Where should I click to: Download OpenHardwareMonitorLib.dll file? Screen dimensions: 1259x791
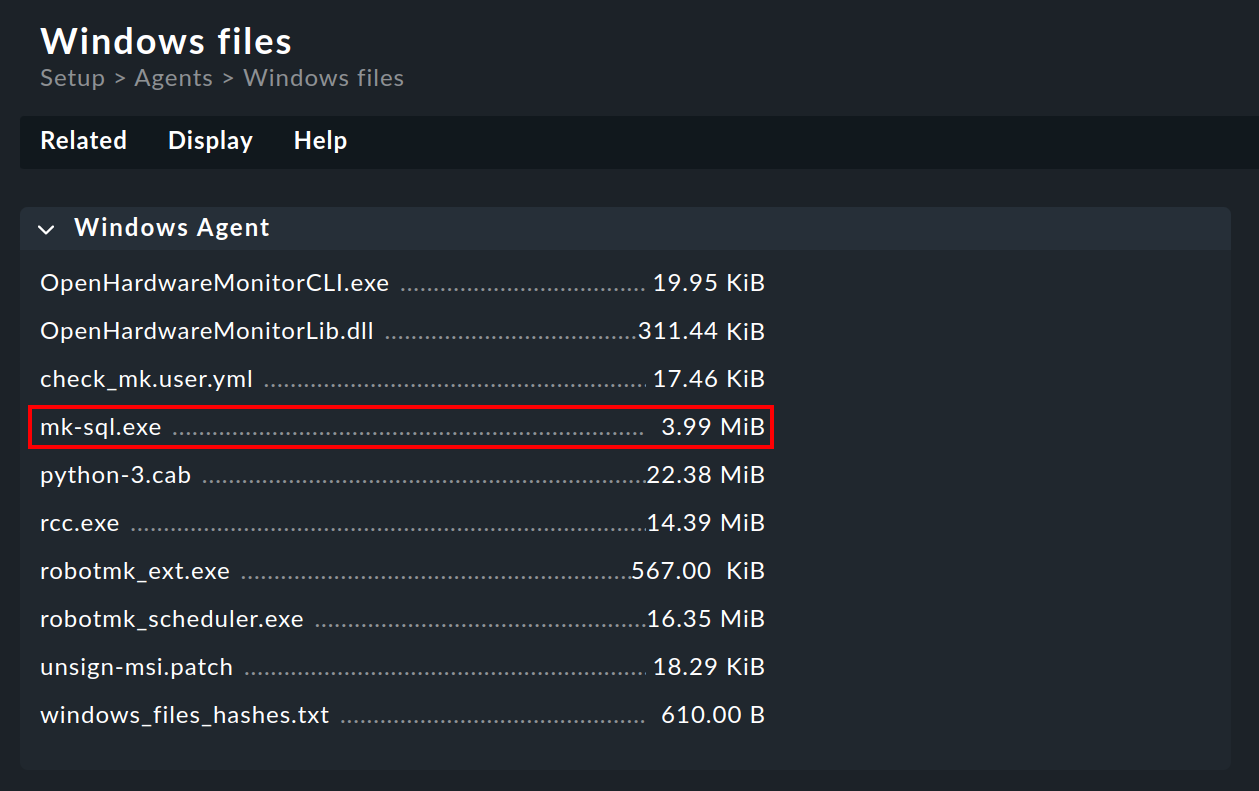tap(207, 331)
